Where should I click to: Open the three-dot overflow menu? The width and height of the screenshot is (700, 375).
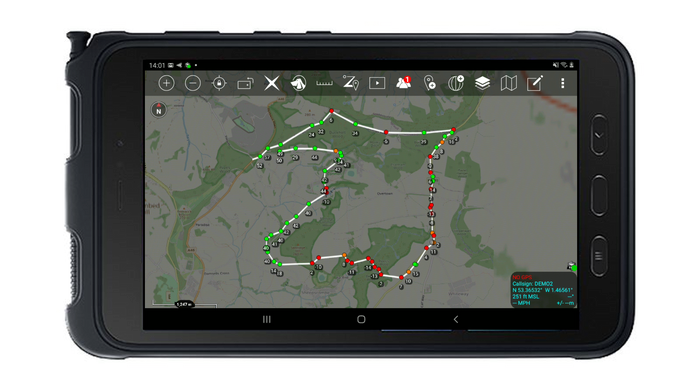pyautogui.click(x=562, y=83)
